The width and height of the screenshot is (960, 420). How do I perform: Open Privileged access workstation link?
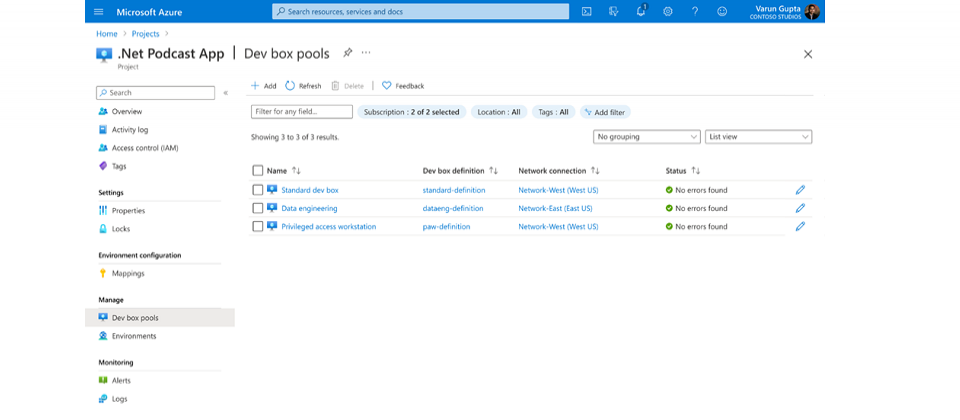[329, 227]
